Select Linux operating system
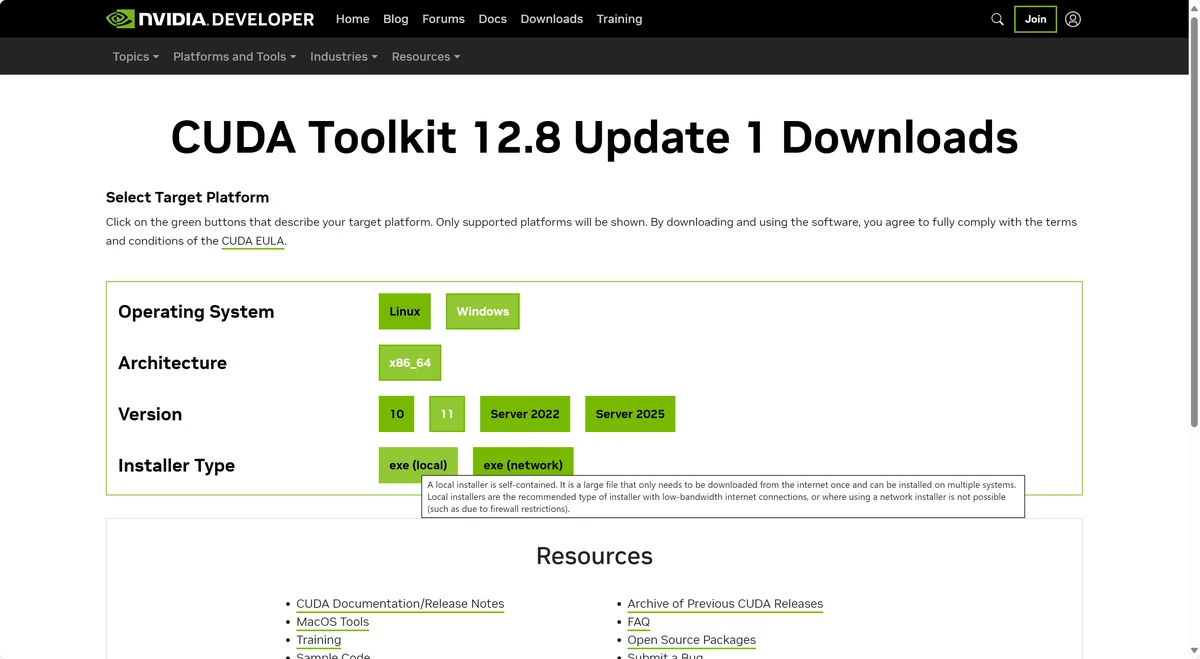This screenshot has width=1200, height=659. click(404, 311)
